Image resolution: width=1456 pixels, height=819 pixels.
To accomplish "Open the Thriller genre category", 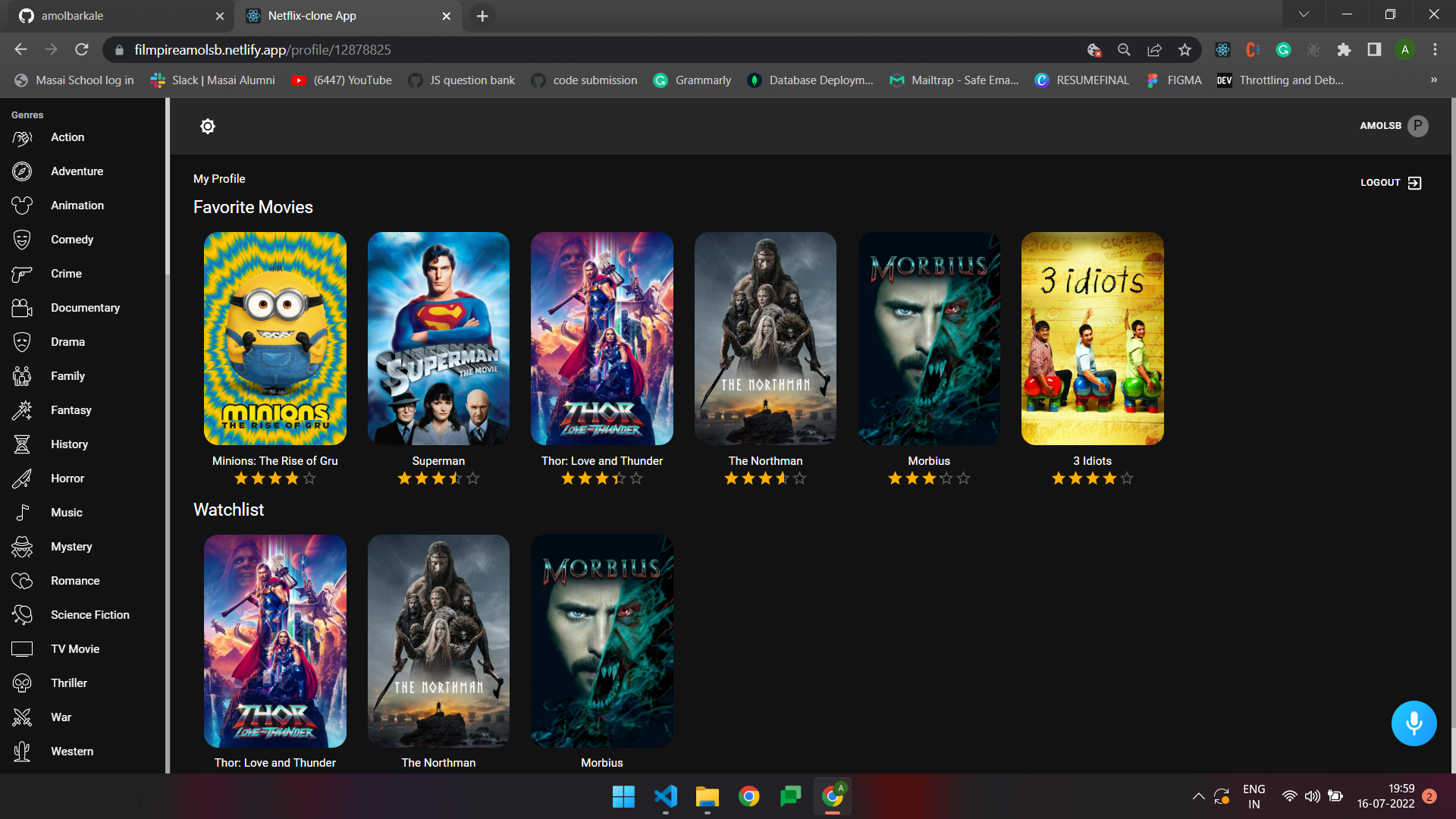I will tap(69, 682).
